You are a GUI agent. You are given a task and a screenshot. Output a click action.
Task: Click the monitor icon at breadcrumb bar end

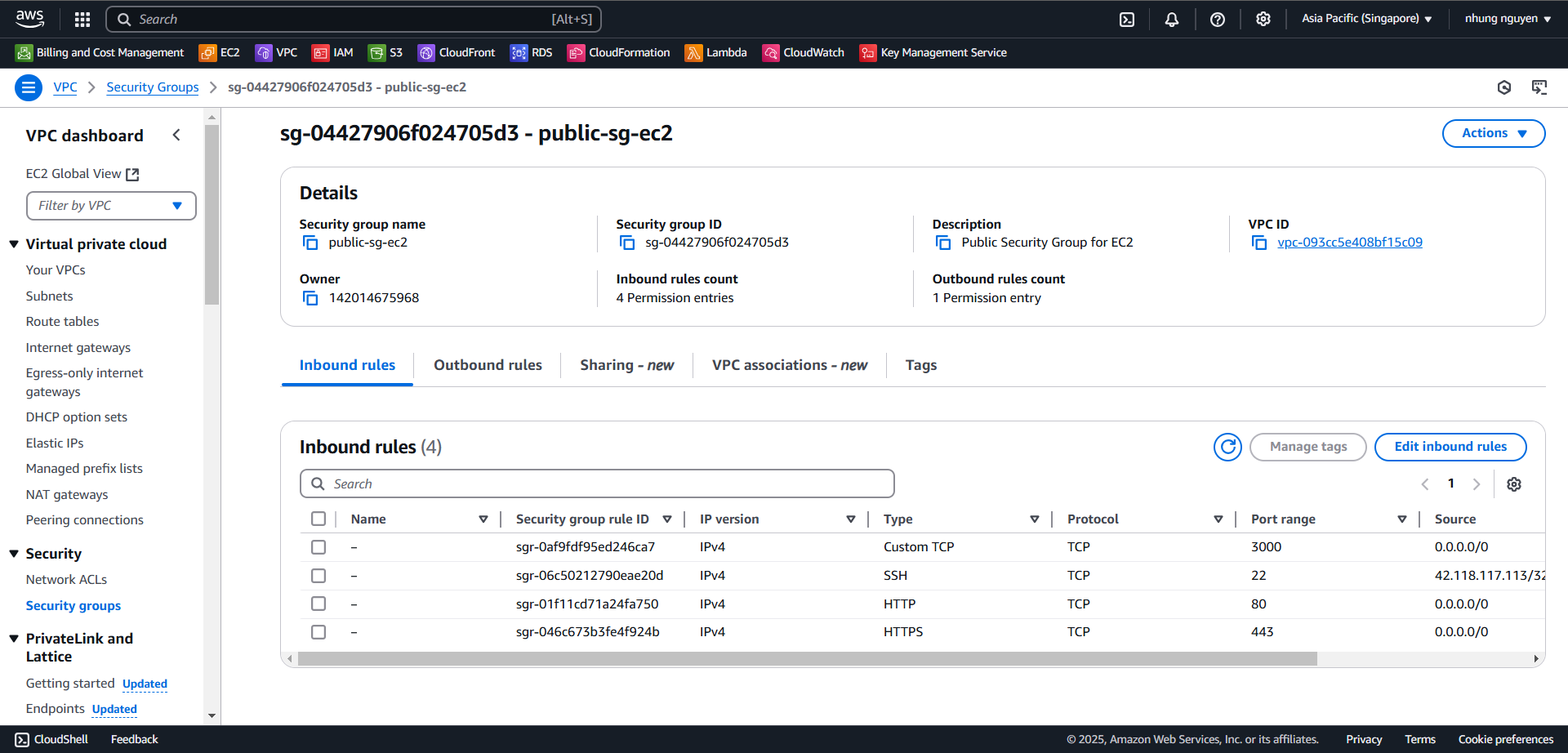[x=1539, y=87]
